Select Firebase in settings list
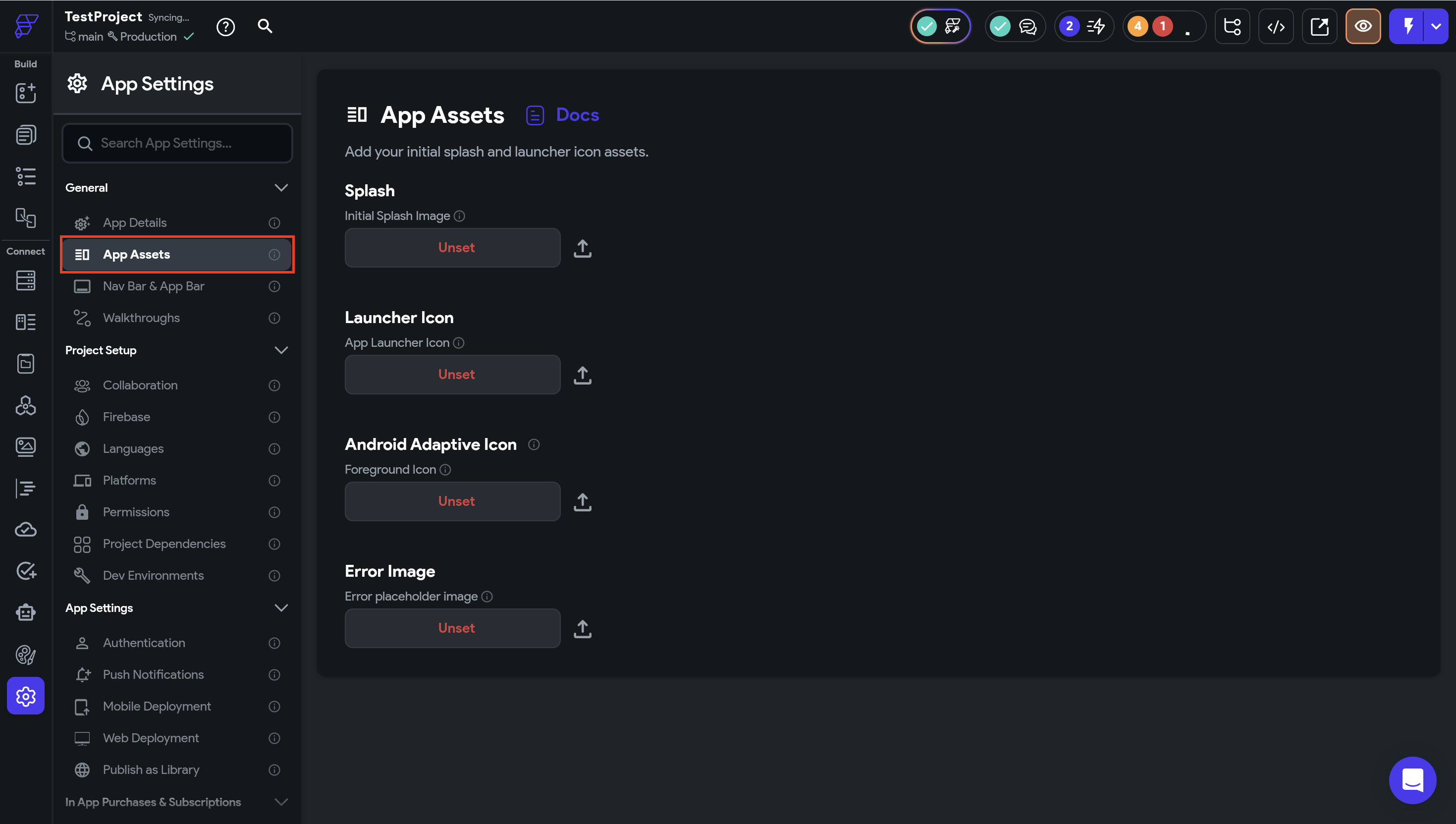This screenshot has height=824, width=1456. [x=126, y=417]
